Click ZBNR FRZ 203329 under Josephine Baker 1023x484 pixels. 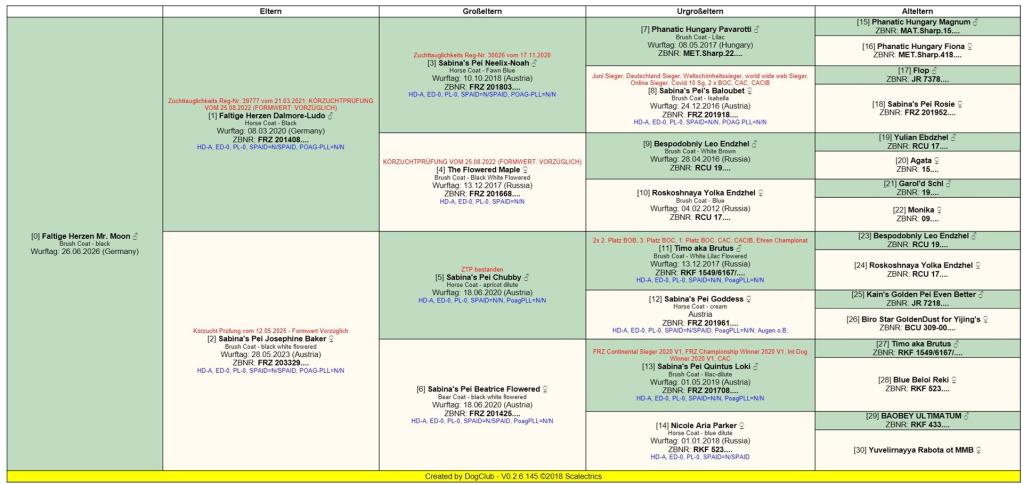tap(270, 363)
